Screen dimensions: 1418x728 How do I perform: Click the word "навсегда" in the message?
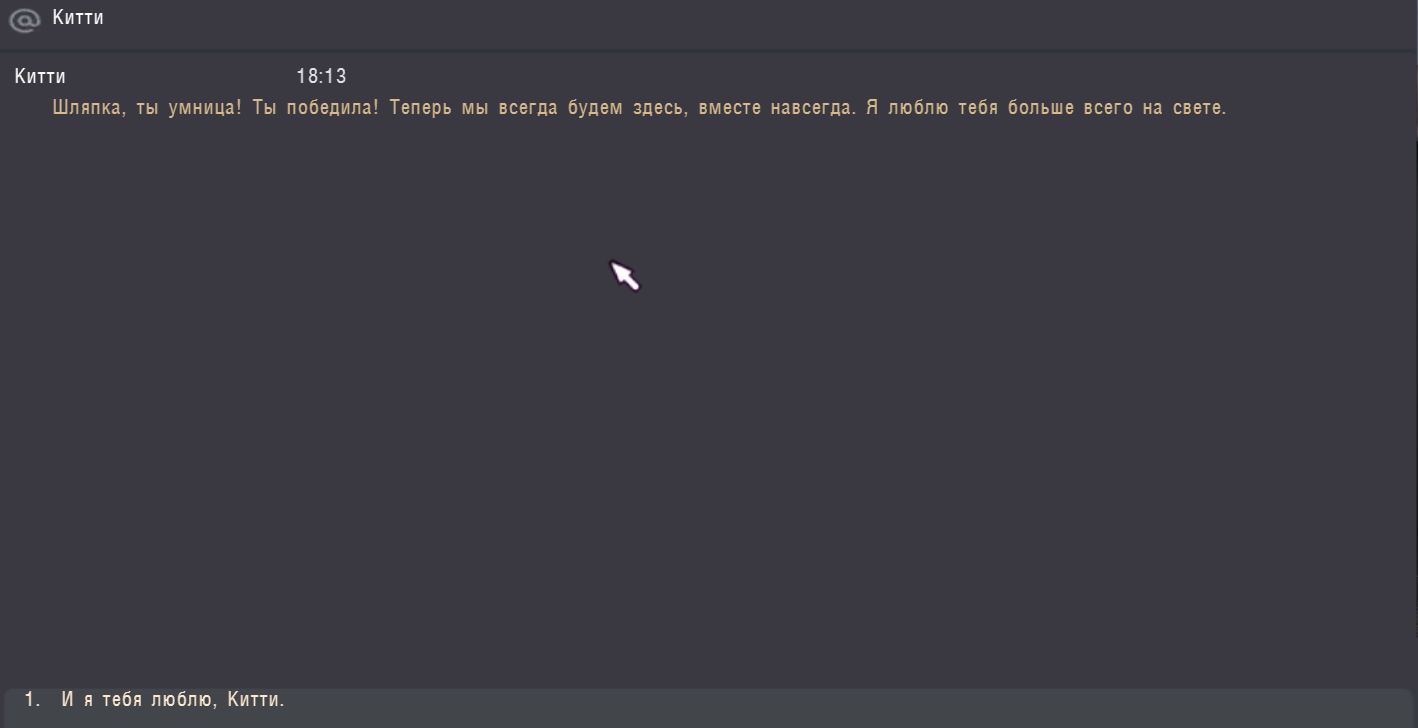(x=813, y=108)
